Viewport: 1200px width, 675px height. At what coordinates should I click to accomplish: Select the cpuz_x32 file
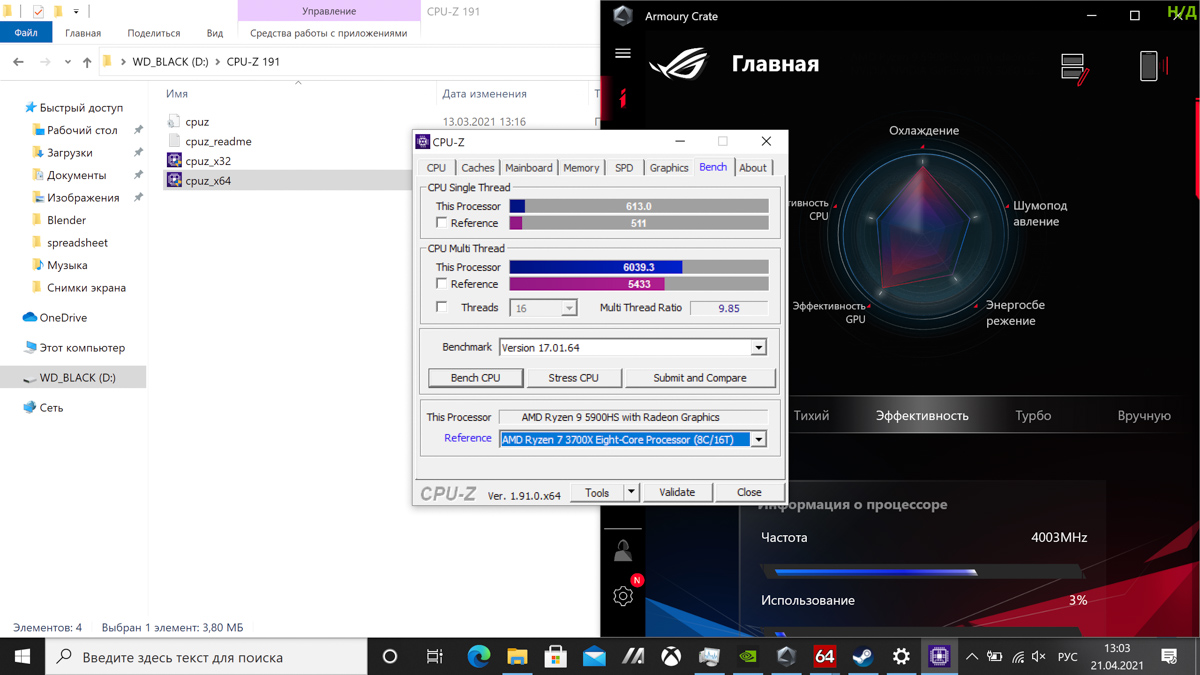(x=208, y=161)
